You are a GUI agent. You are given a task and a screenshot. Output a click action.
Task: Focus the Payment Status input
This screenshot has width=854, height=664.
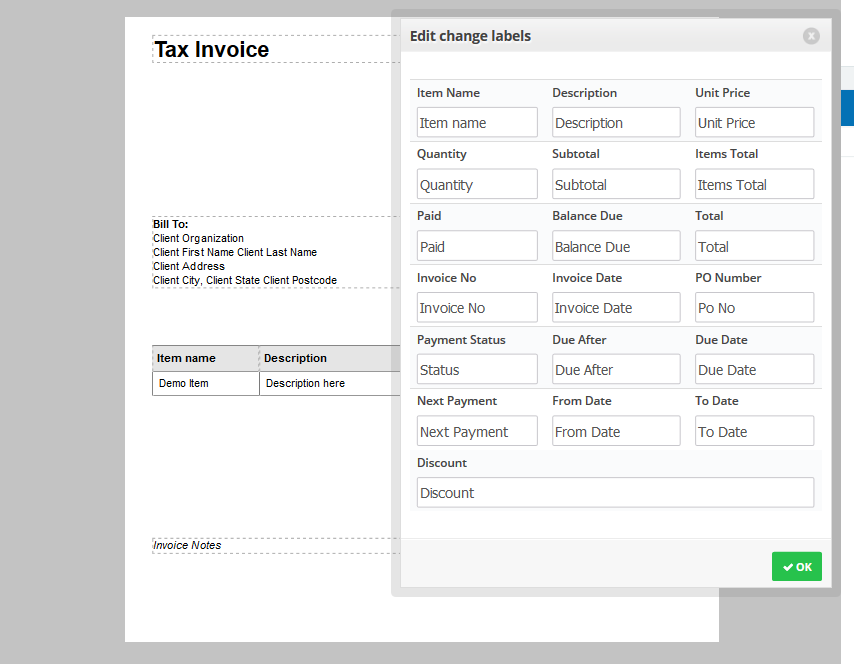pos(477,370)
